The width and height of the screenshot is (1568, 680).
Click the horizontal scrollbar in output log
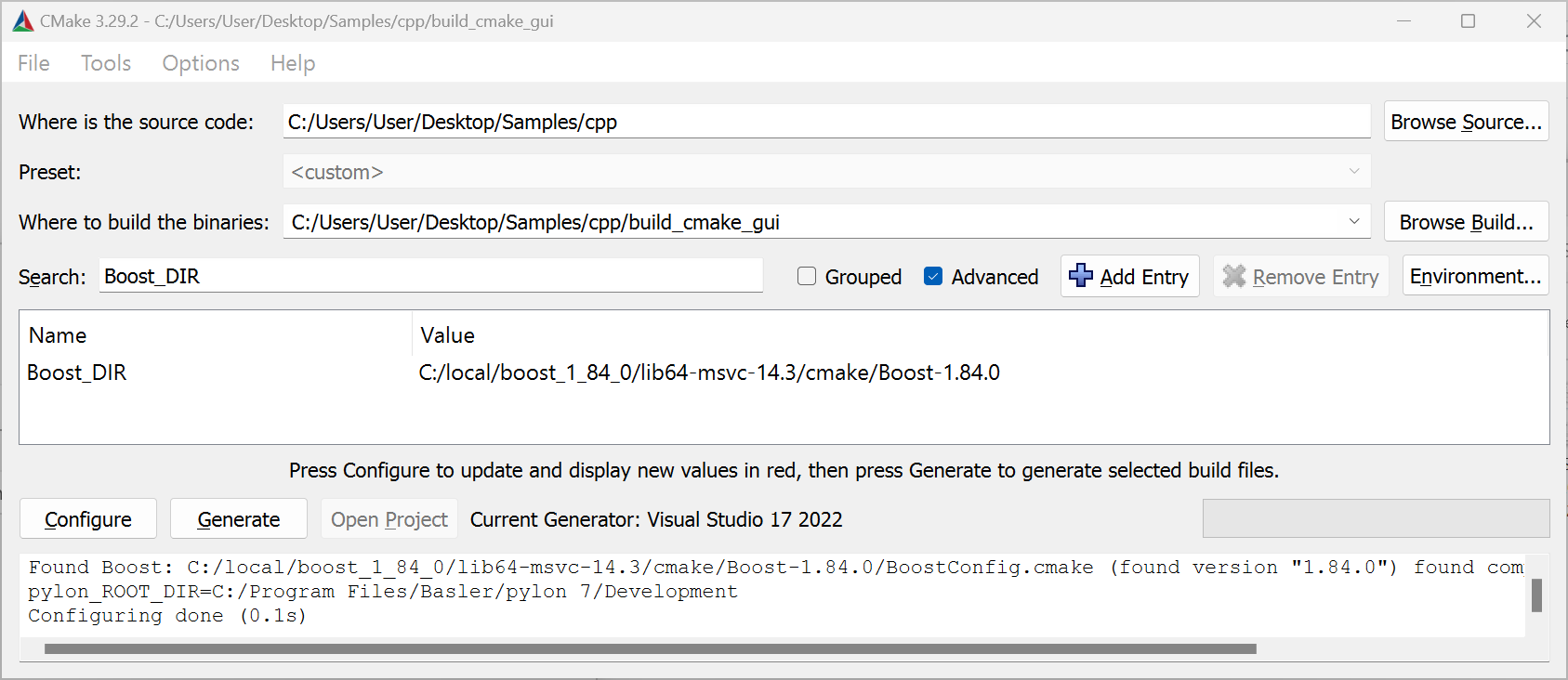(x=651, y=649)
